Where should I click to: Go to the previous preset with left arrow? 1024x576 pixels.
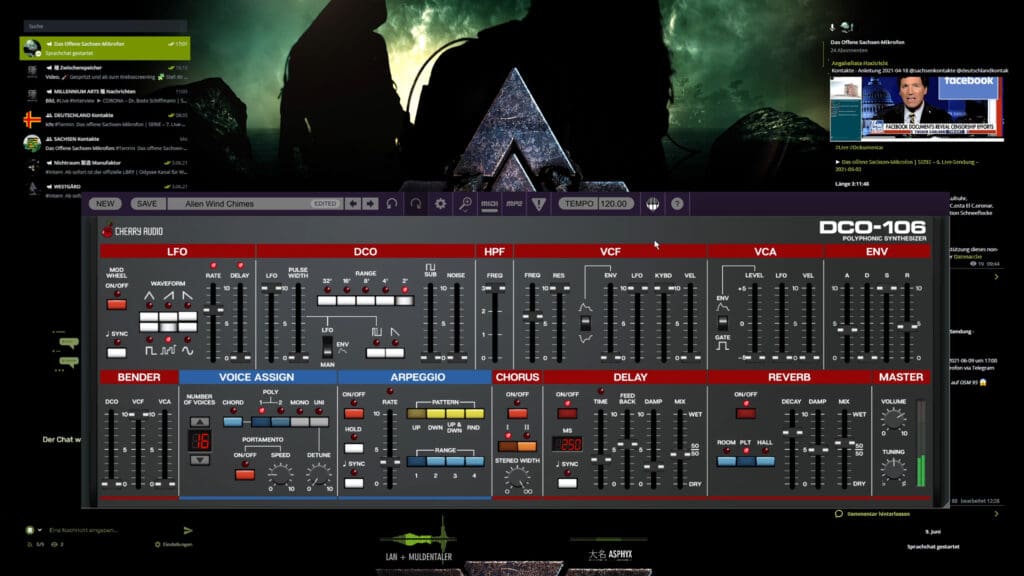tap(353, 204)
